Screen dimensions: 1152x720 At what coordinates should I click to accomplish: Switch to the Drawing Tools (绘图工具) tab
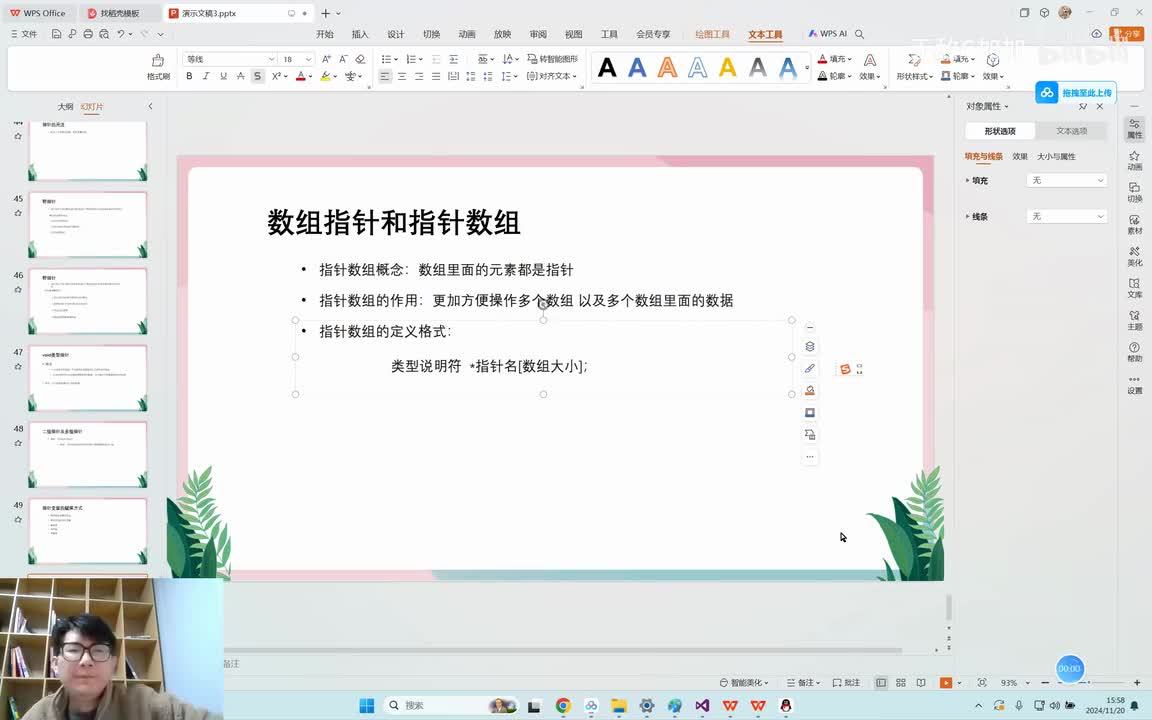712,35
